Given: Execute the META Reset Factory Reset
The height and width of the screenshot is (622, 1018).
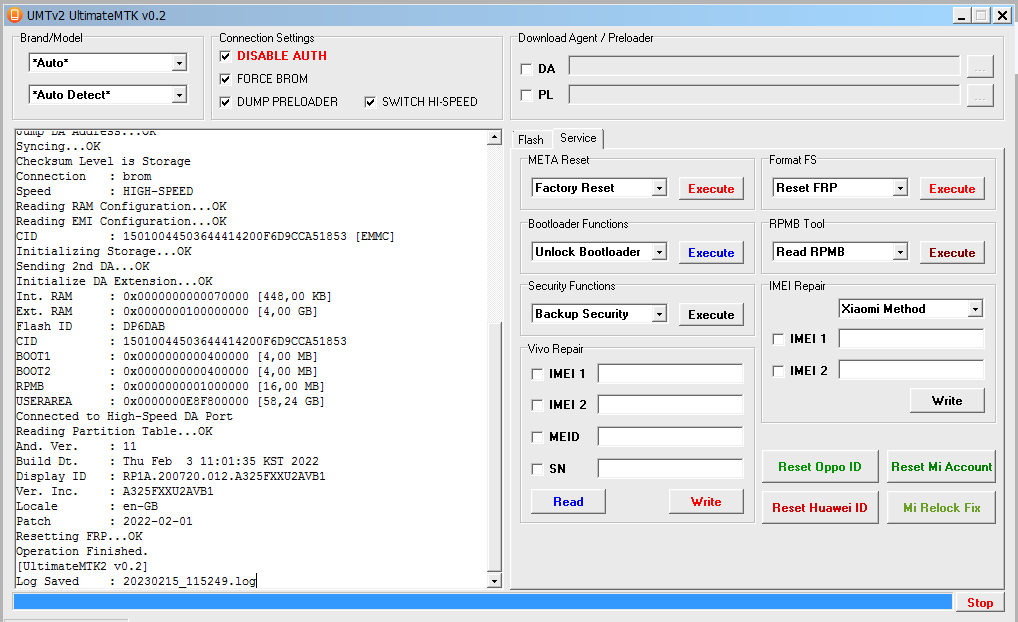Looking at the screenshot, I should click(x=711, y=188).
